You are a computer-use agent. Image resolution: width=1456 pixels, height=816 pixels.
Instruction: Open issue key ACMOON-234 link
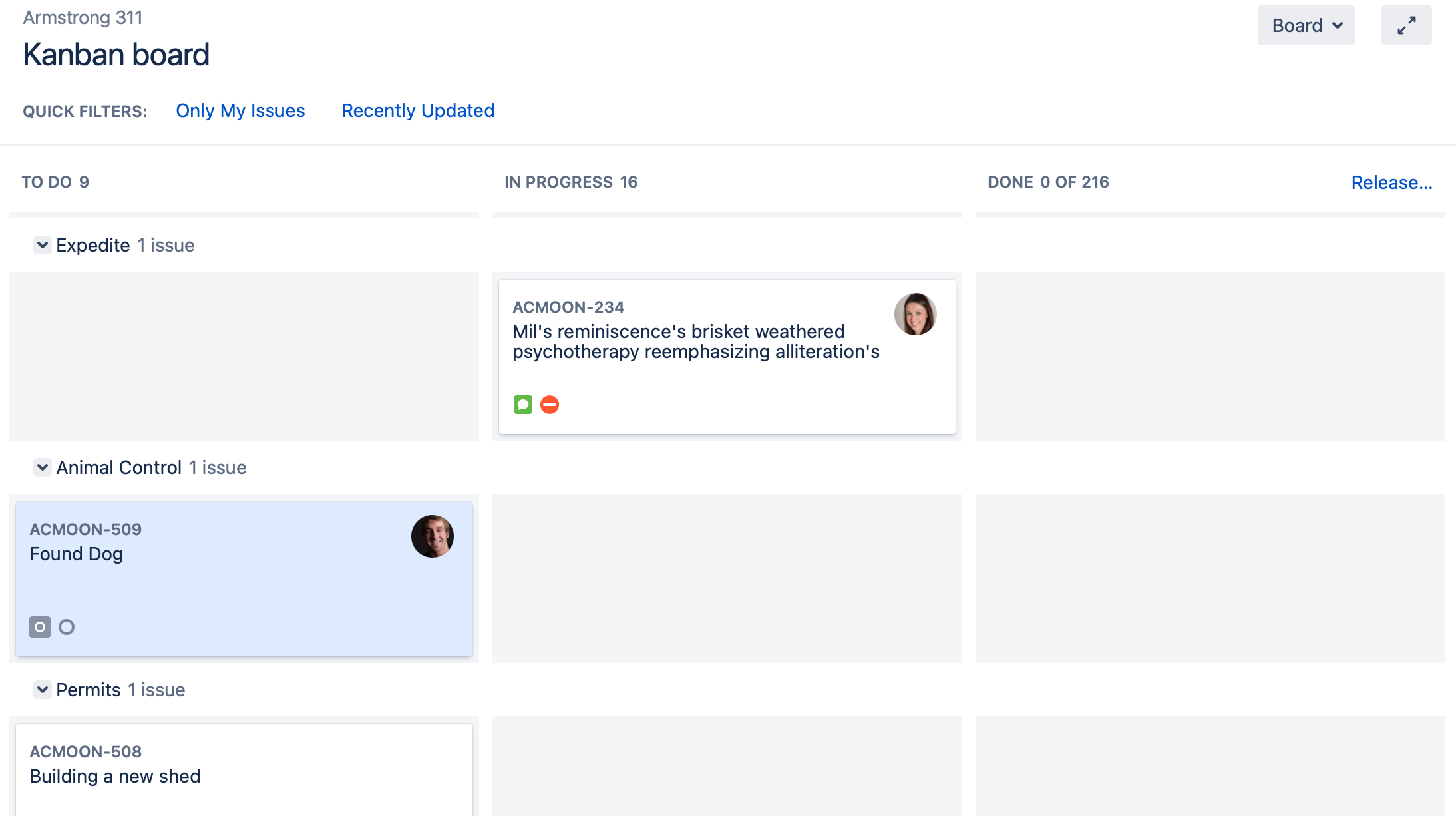click(x=568, y=307)
